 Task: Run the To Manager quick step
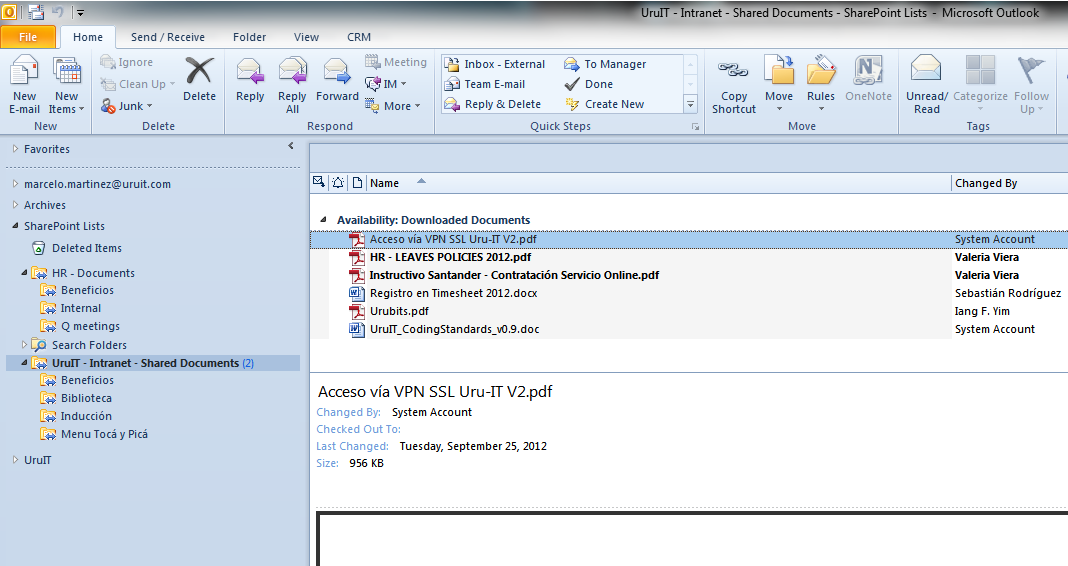pos(605,64)
